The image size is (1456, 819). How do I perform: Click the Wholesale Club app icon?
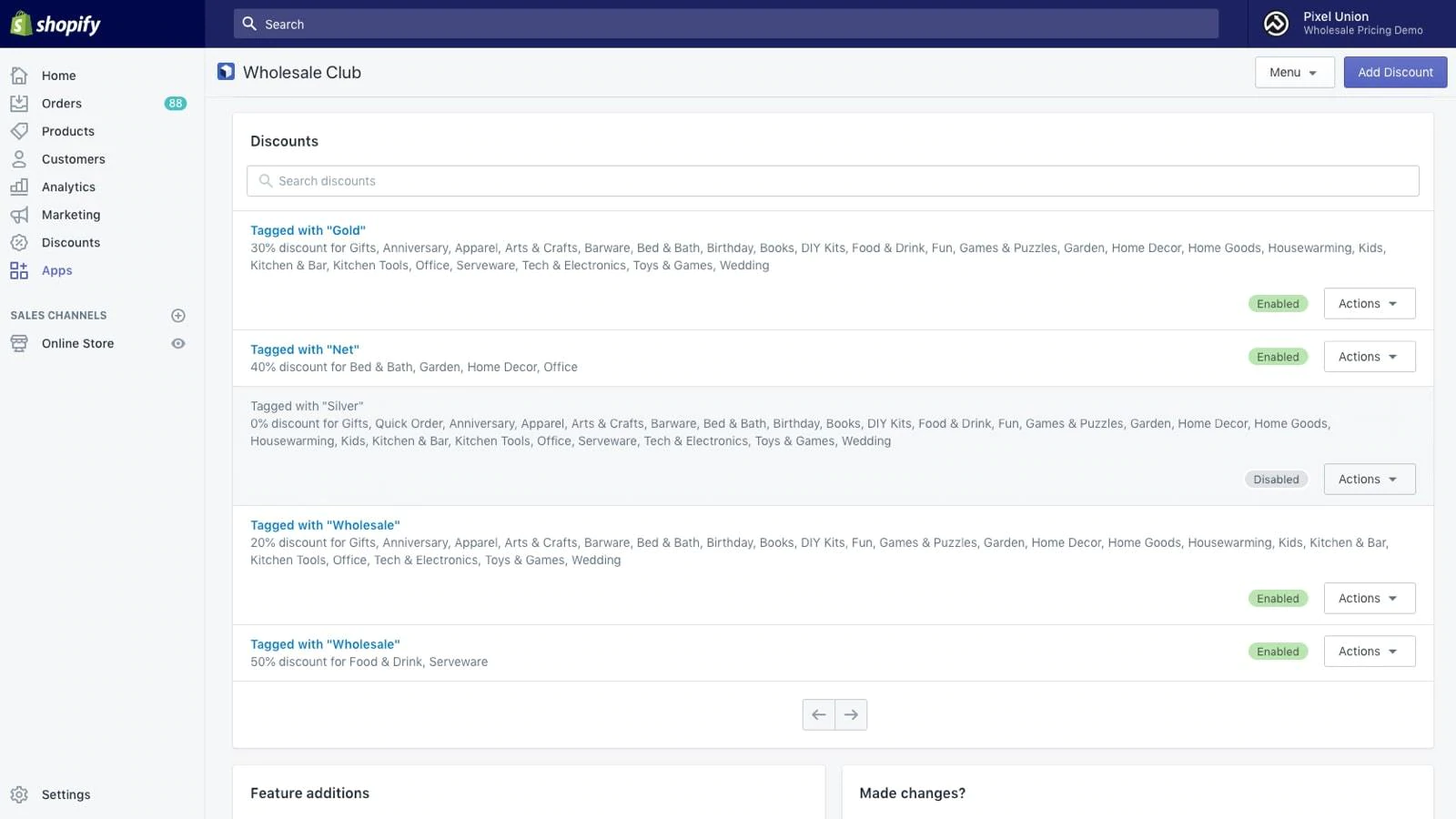[226, 72]
